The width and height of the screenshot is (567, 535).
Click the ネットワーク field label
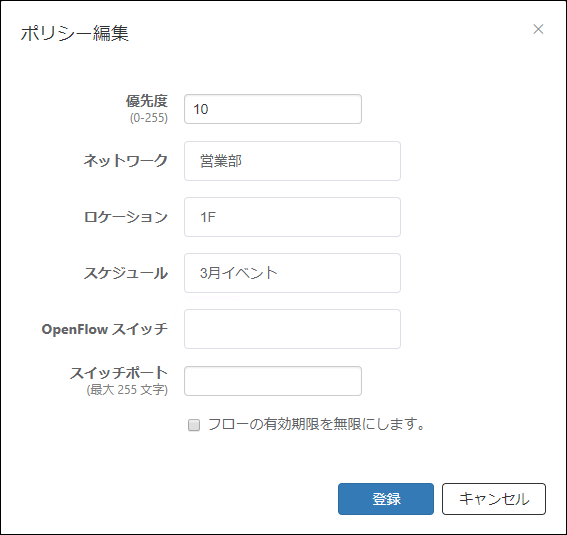[x=125, y=160]
